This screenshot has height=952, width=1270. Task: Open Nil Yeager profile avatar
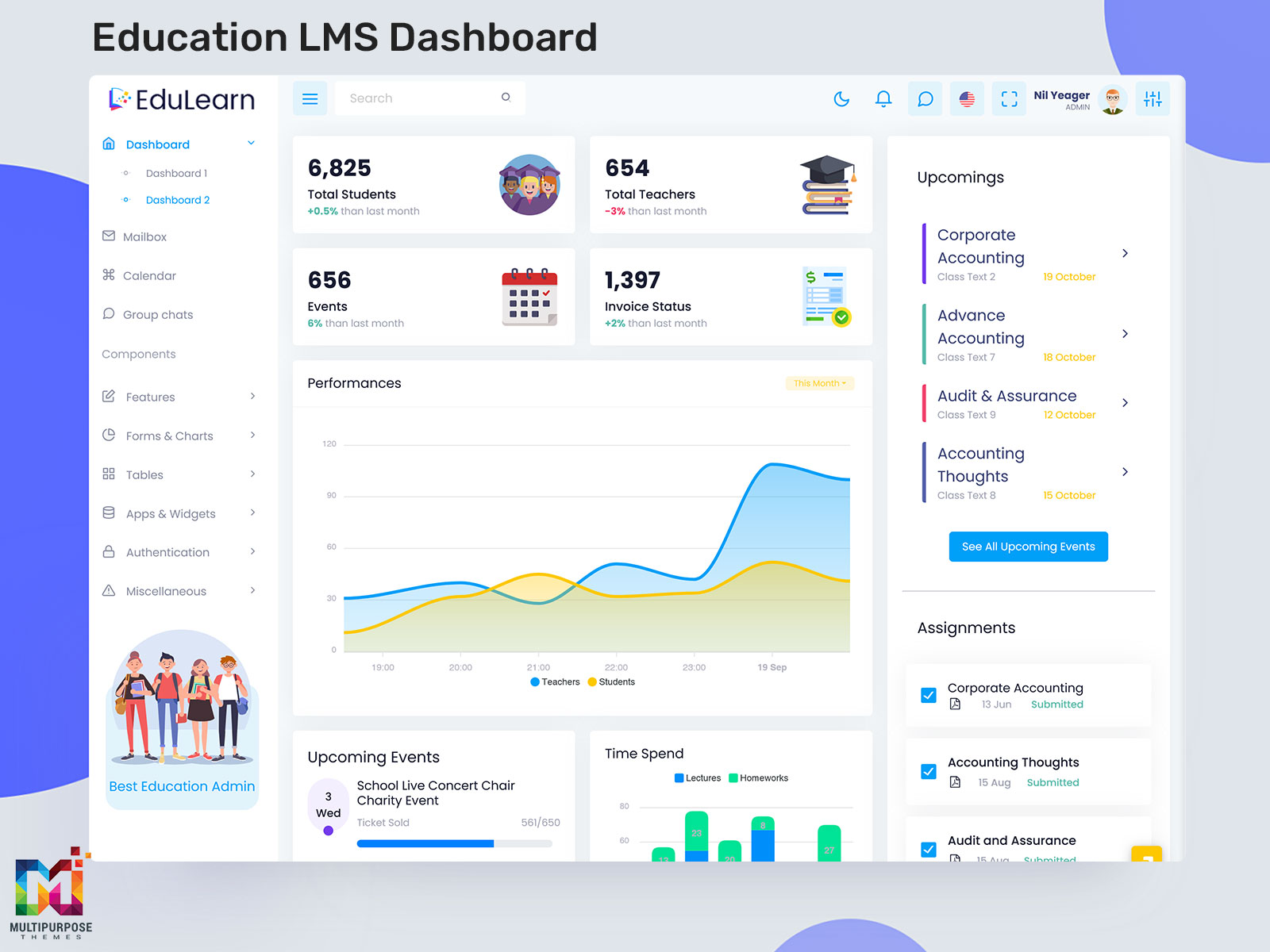(1113, 99)
